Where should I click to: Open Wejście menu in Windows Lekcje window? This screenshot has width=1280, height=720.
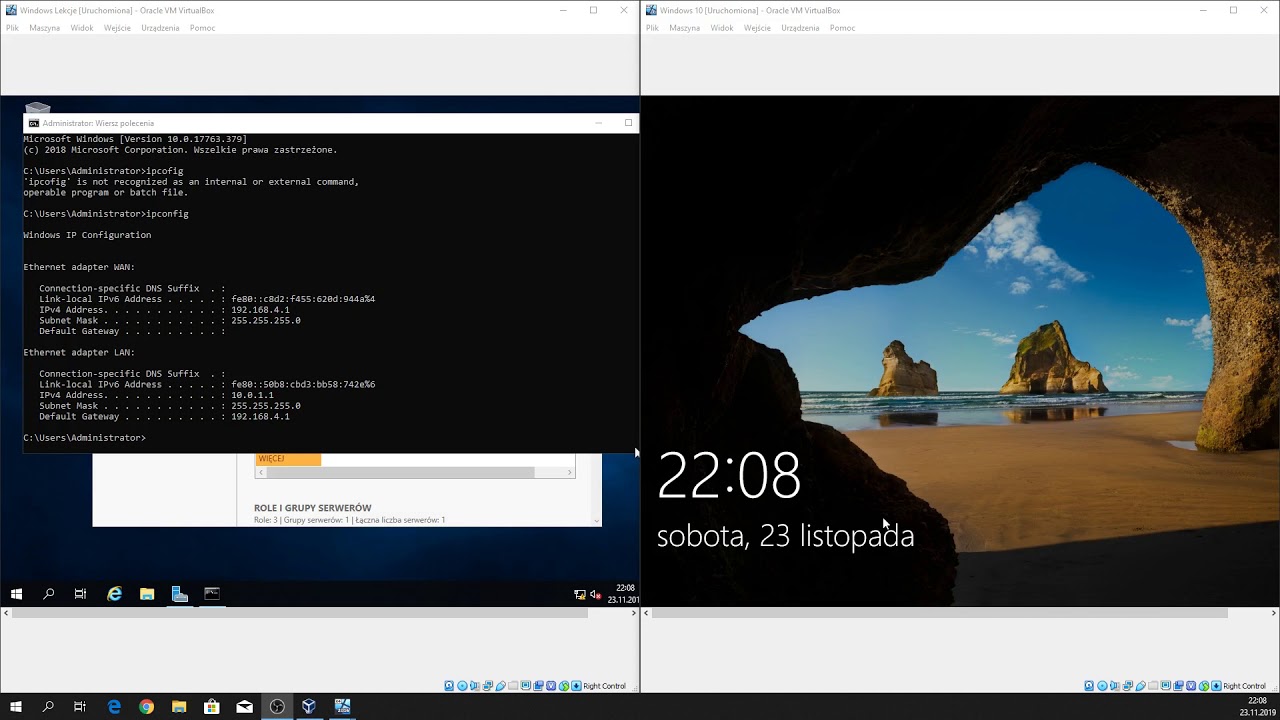tap(117, 28)
